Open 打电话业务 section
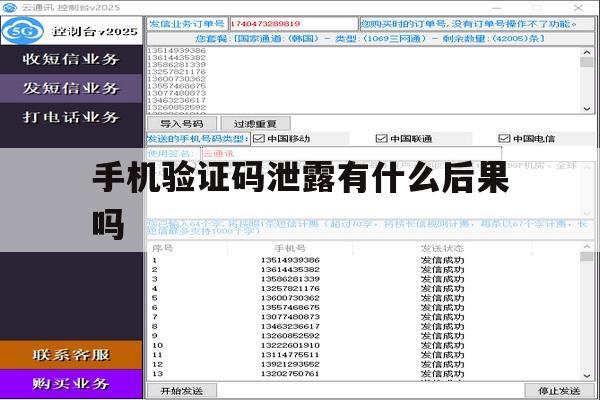The image size is (600, 400). pyautogui.click(x=71, y=117)
